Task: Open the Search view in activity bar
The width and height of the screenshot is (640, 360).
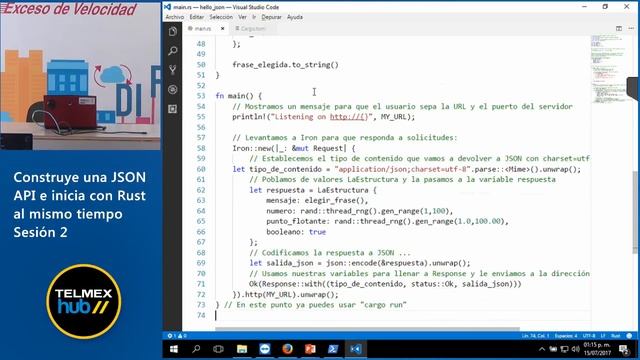Action: [173, 51]
